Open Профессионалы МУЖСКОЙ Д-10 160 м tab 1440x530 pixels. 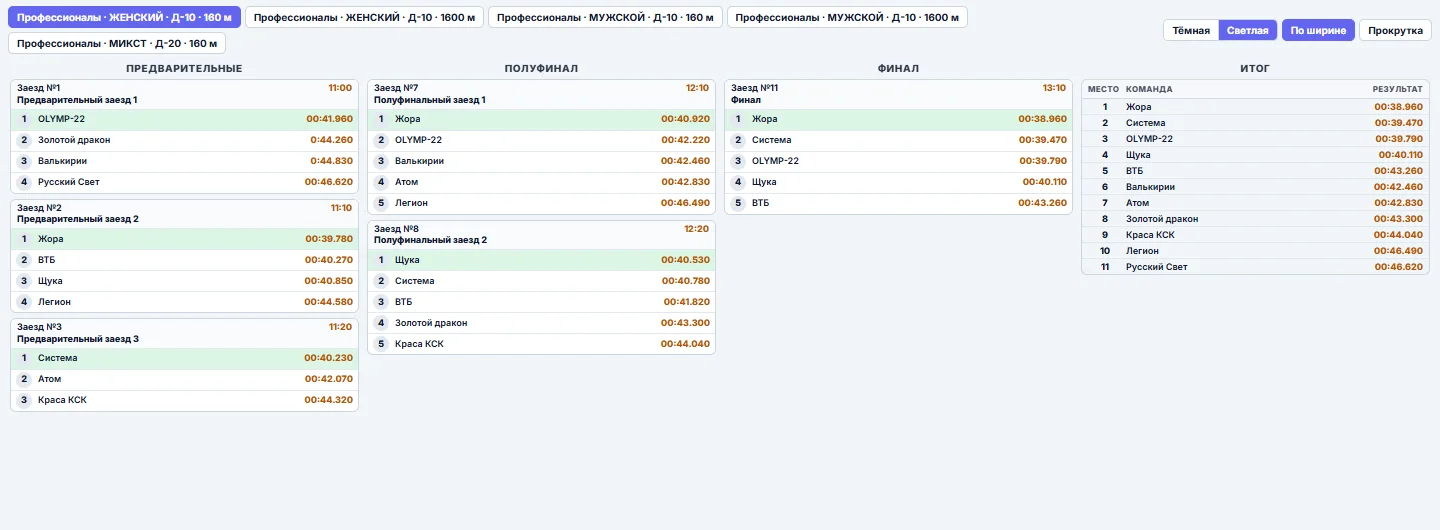[x=605, y=18]
